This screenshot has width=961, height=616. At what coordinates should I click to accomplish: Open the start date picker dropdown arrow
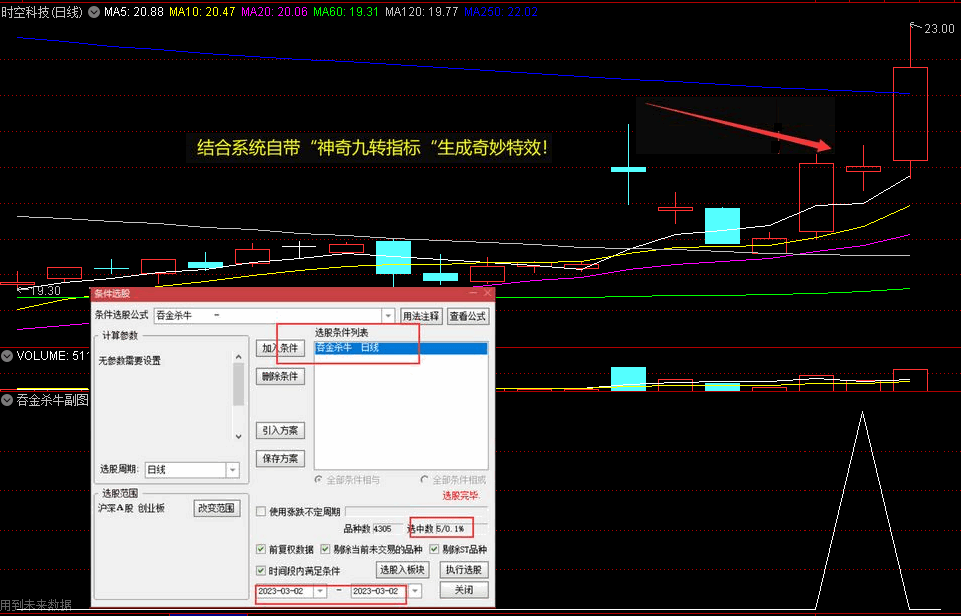320,591
